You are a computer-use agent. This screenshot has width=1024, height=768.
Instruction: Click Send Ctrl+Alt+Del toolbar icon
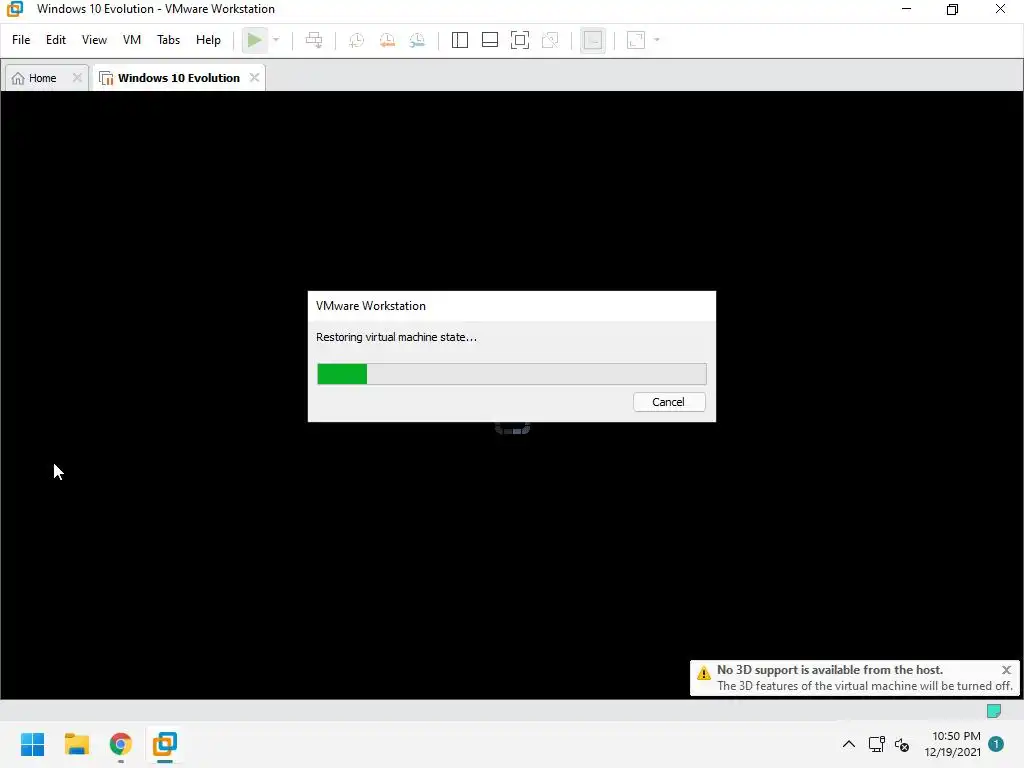314,40
